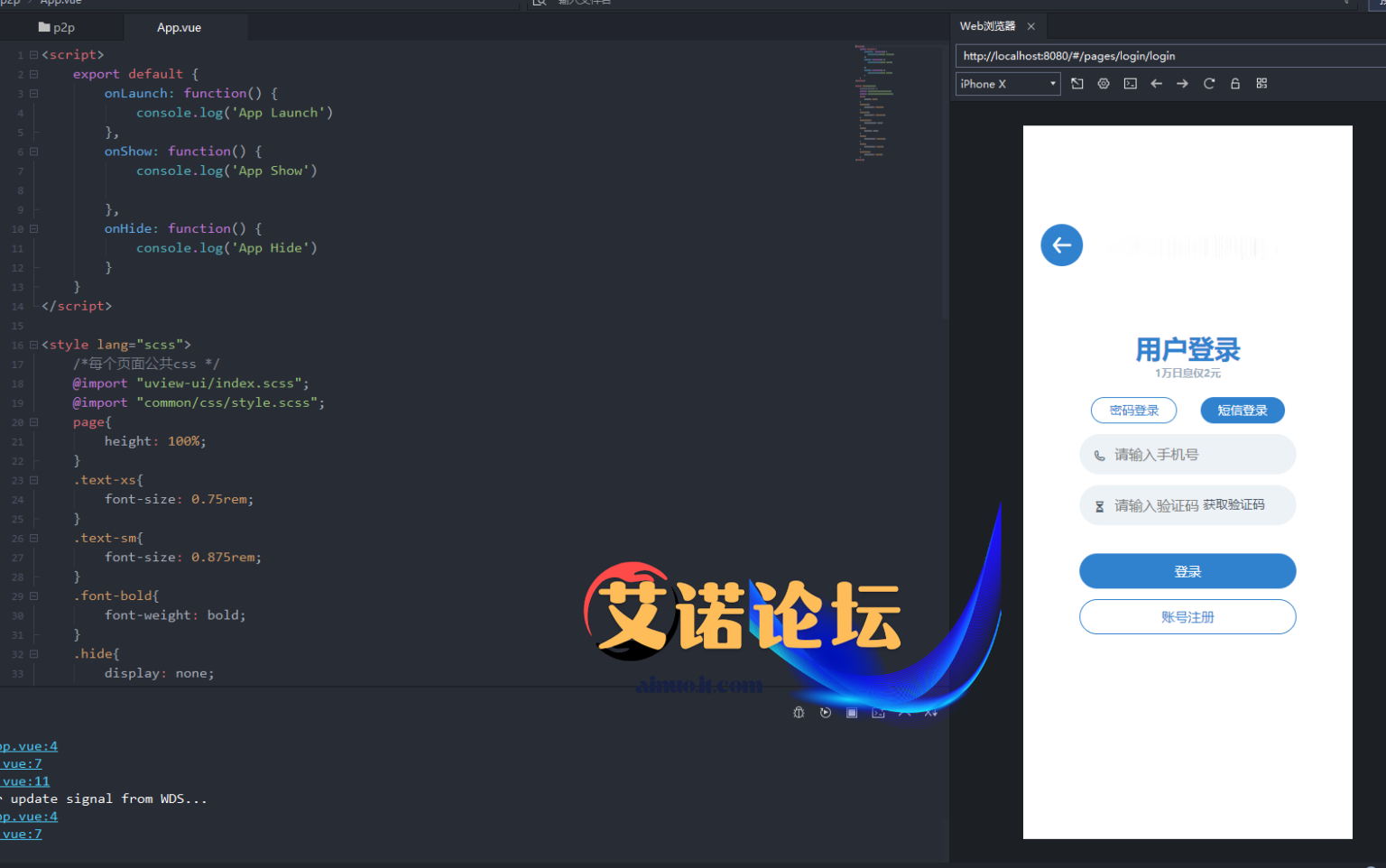1386x868 pixels.
Task: Toggle the lock icon in browser toolbar
Action: [x=1235, y=84]
